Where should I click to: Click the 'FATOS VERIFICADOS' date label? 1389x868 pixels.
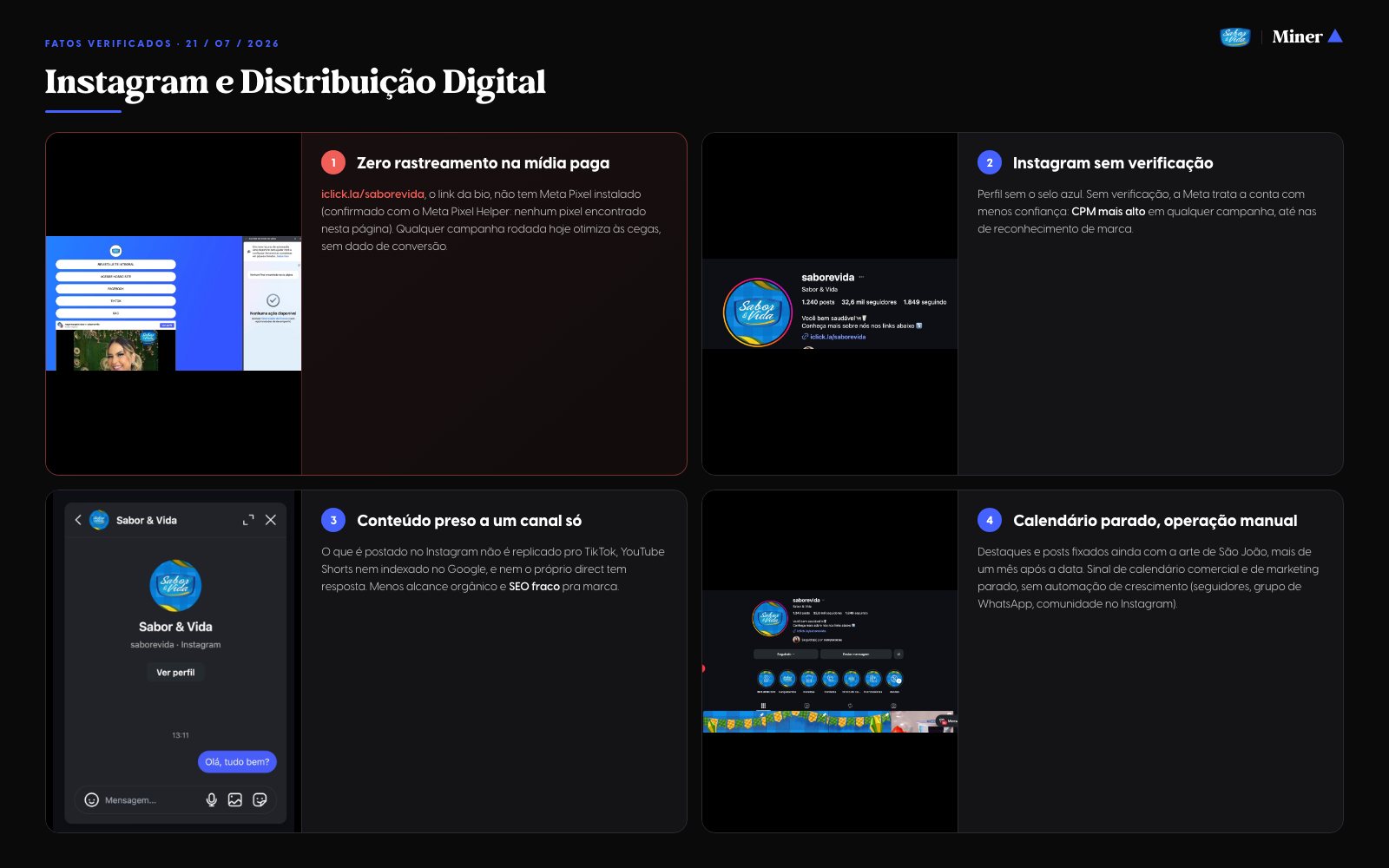coord(162,43)
